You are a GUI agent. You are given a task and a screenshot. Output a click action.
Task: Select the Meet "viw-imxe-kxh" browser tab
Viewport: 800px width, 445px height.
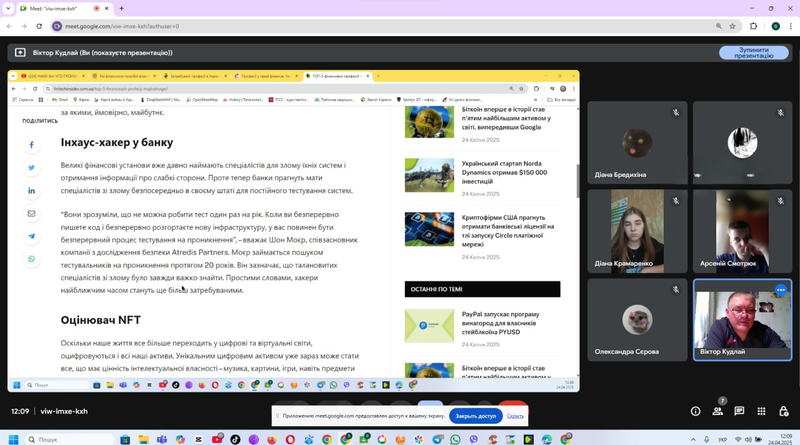[63, 9]
